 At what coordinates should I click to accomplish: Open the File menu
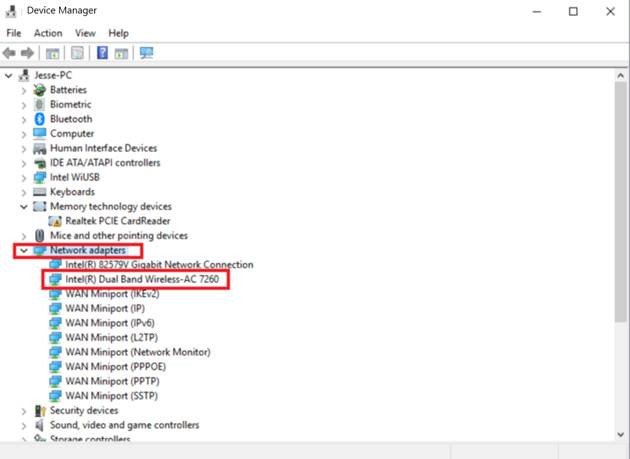(14, 33)
